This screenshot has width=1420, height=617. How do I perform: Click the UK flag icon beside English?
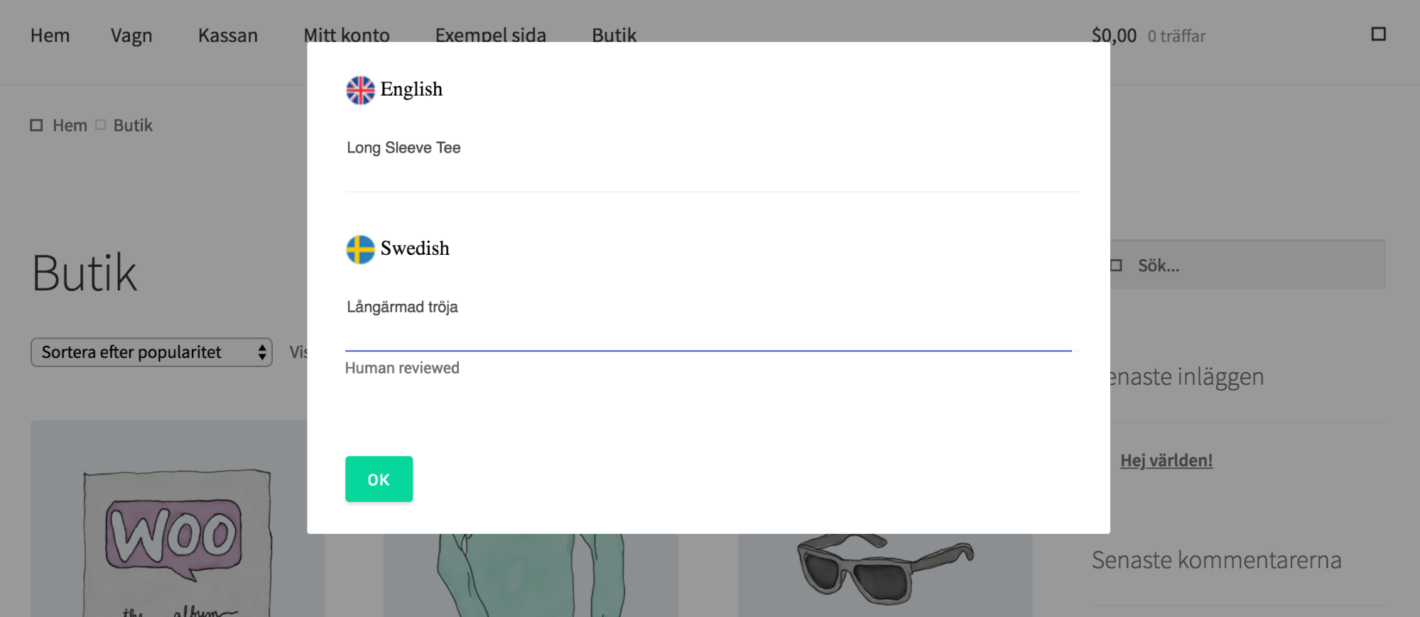click(360, 90)
